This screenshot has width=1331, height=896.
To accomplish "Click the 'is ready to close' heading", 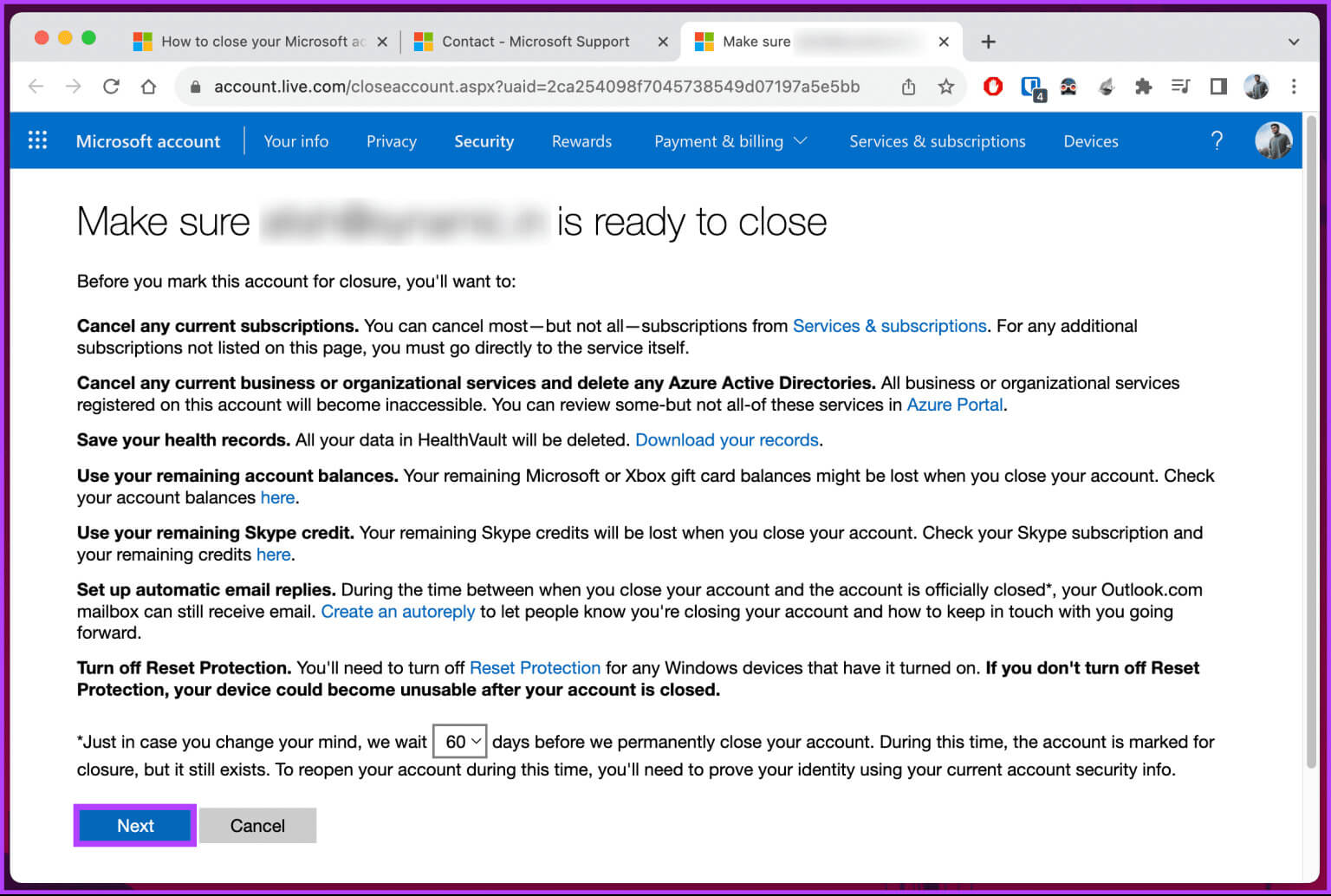I will pyautogui.click(x=691, y=222).
